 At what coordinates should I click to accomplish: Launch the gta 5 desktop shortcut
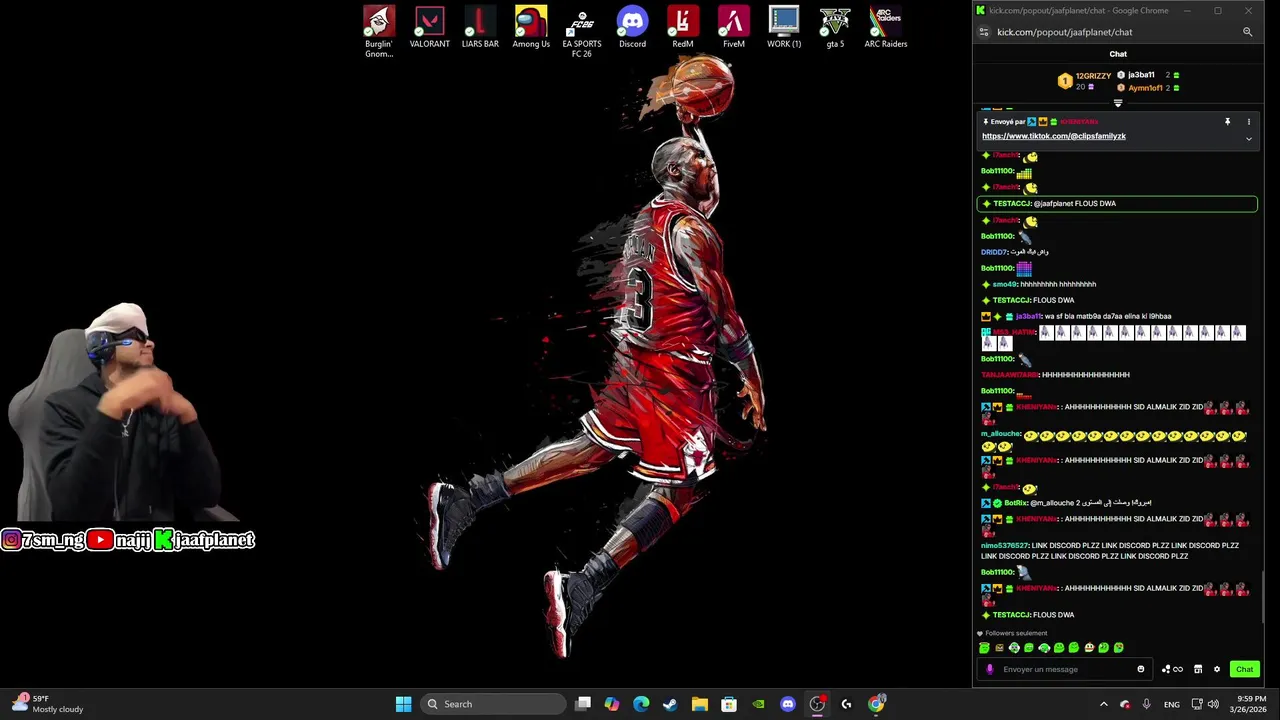(835, 27)
